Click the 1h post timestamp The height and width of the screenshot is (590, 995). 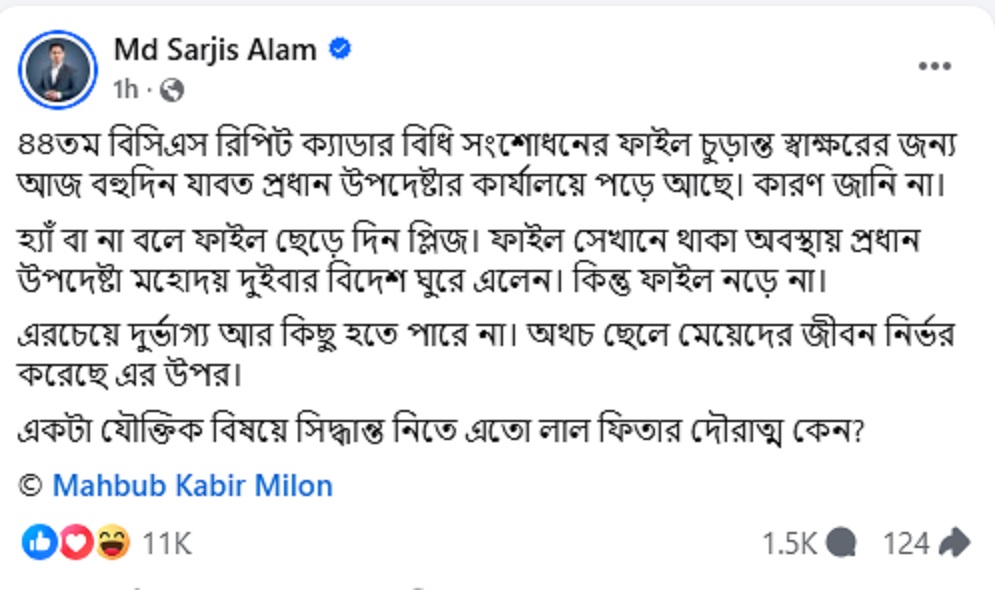coord(125,91)
